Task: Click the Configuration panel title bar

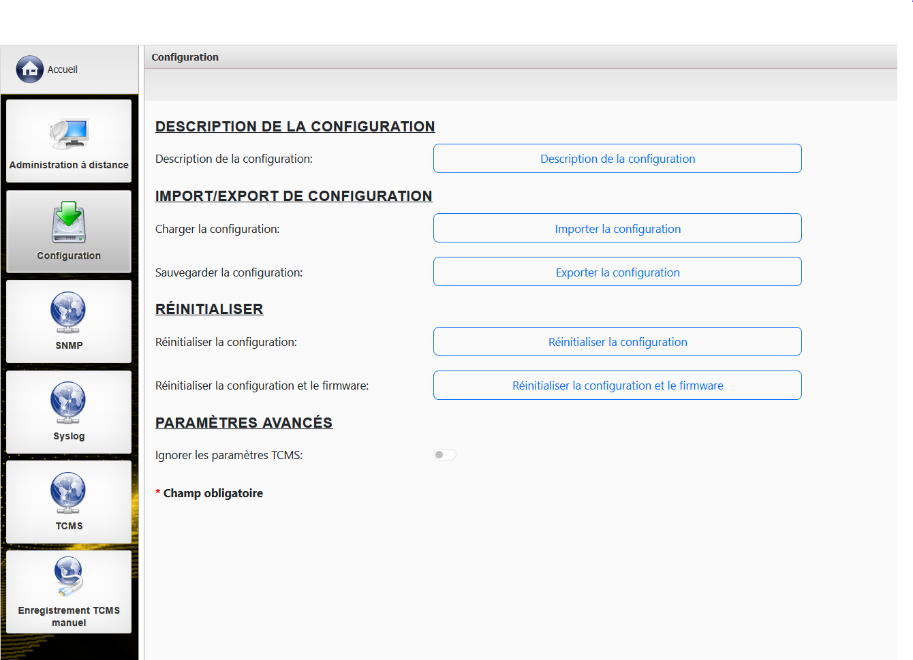Action: click(x=520, y=58)
